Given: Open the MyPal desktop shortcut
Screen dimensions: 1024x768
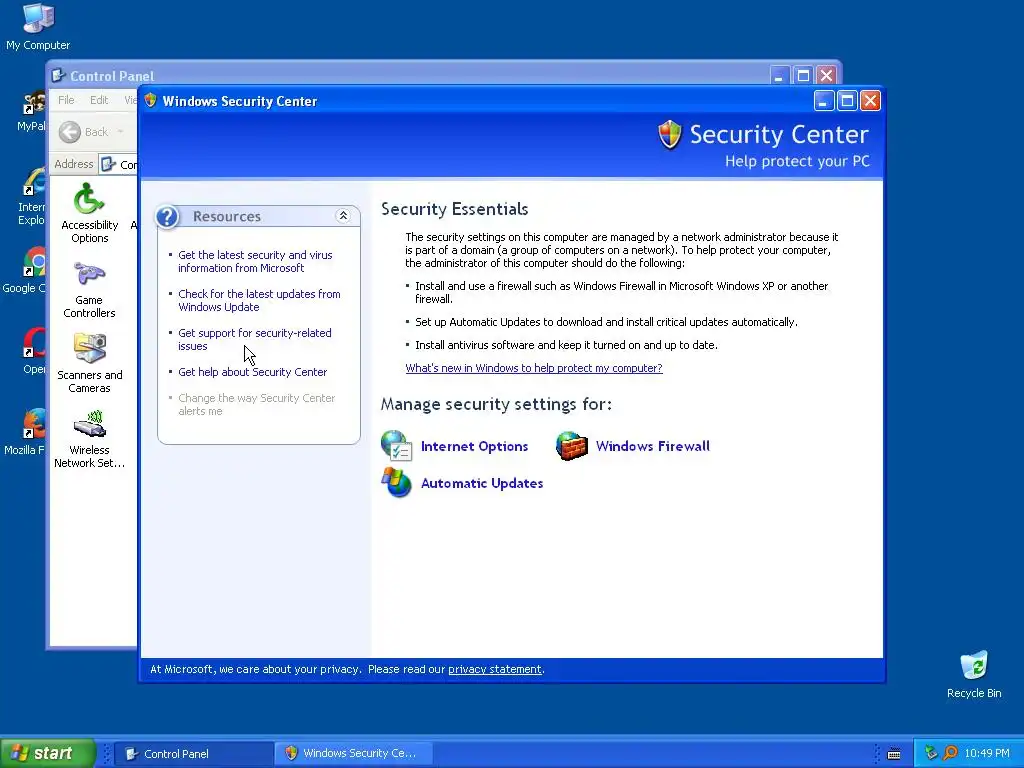Looking at the screenshot, I should click(31, 111).
